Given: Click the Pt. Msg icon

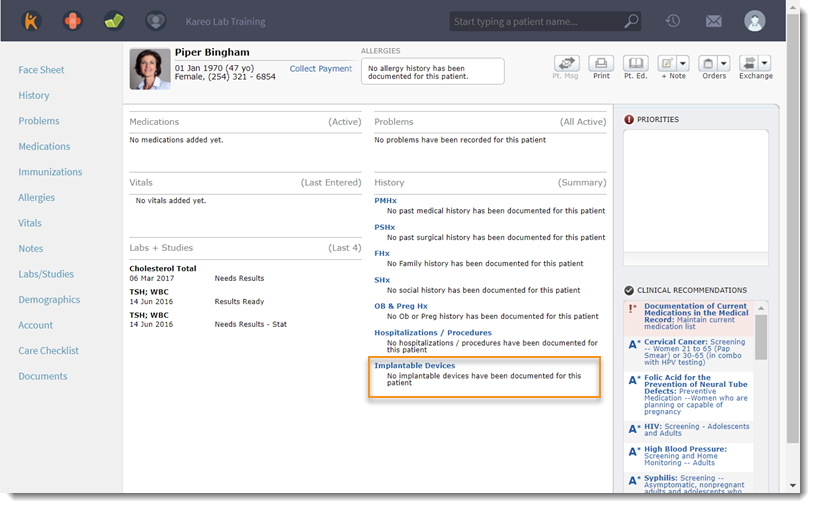Looking at the screenshot, I should tap(566, 64).
